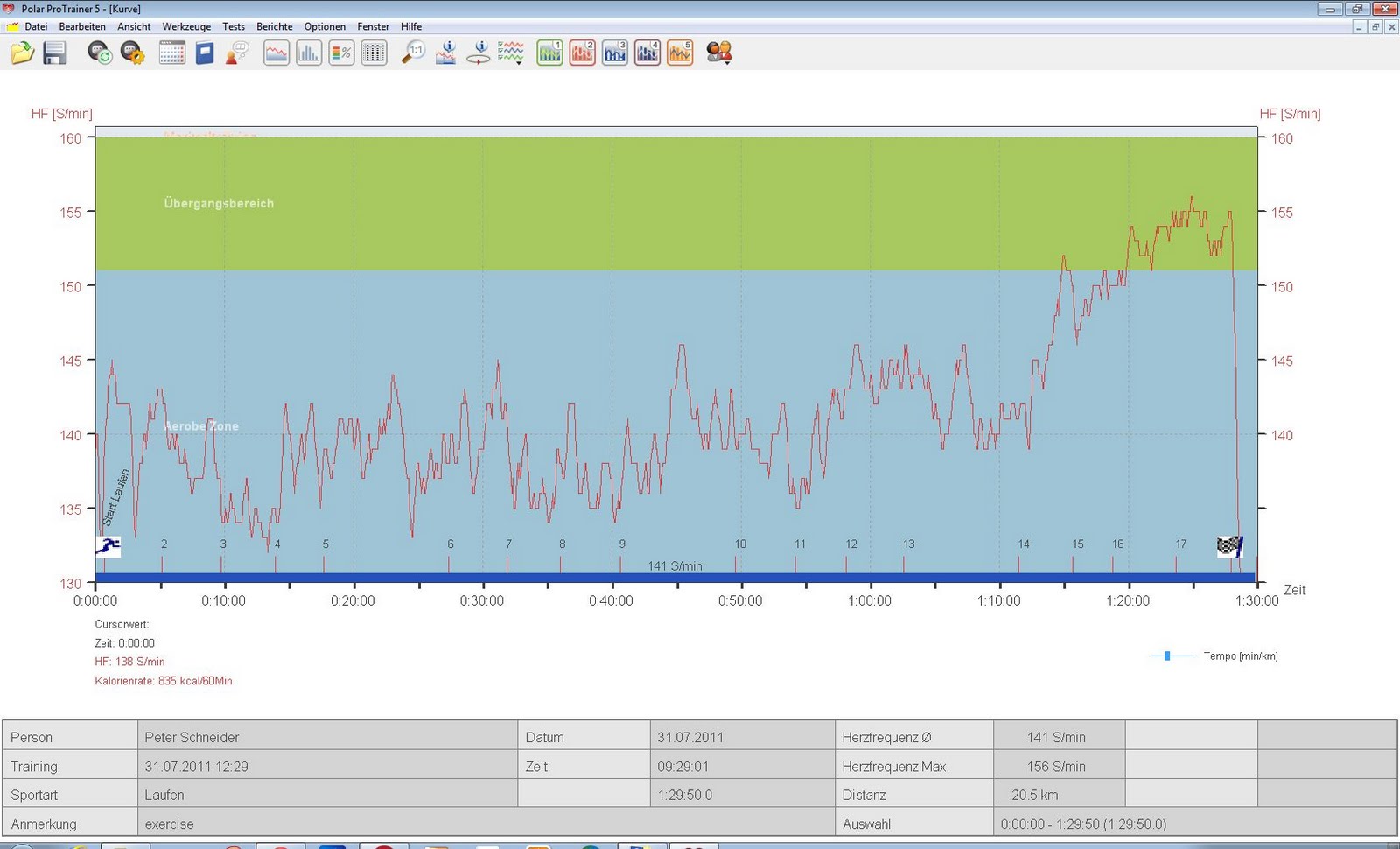Click the watch icon with orange gear

133,53
